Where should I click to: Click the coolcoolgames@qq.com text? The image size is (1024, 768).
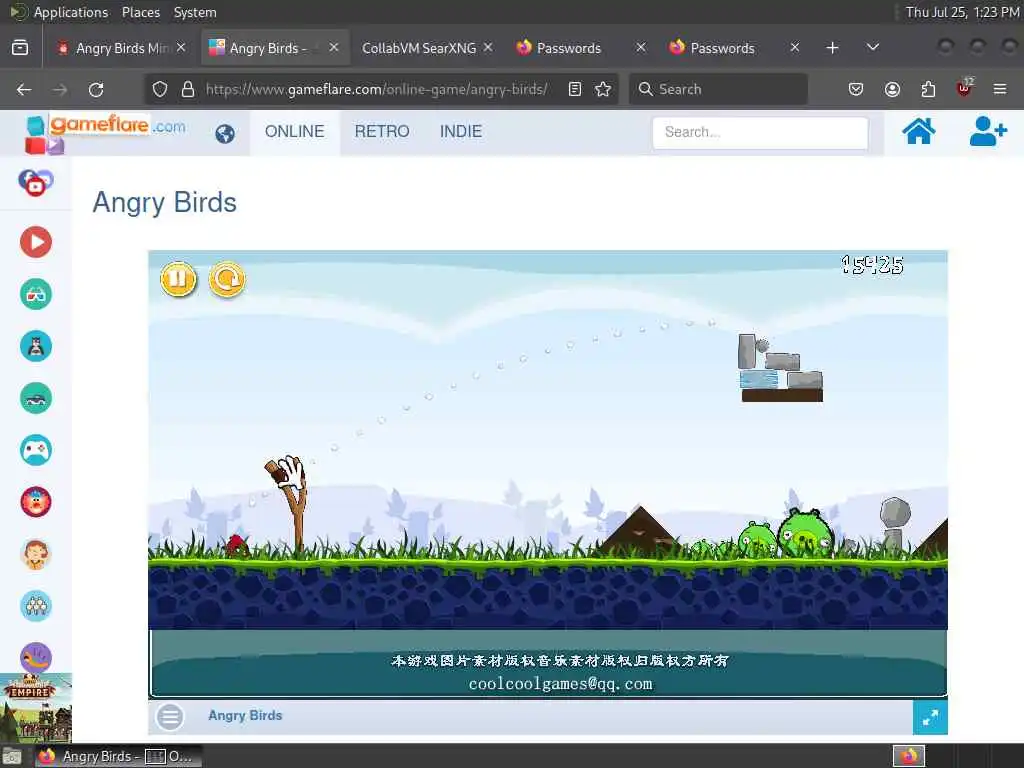(560, 684)
